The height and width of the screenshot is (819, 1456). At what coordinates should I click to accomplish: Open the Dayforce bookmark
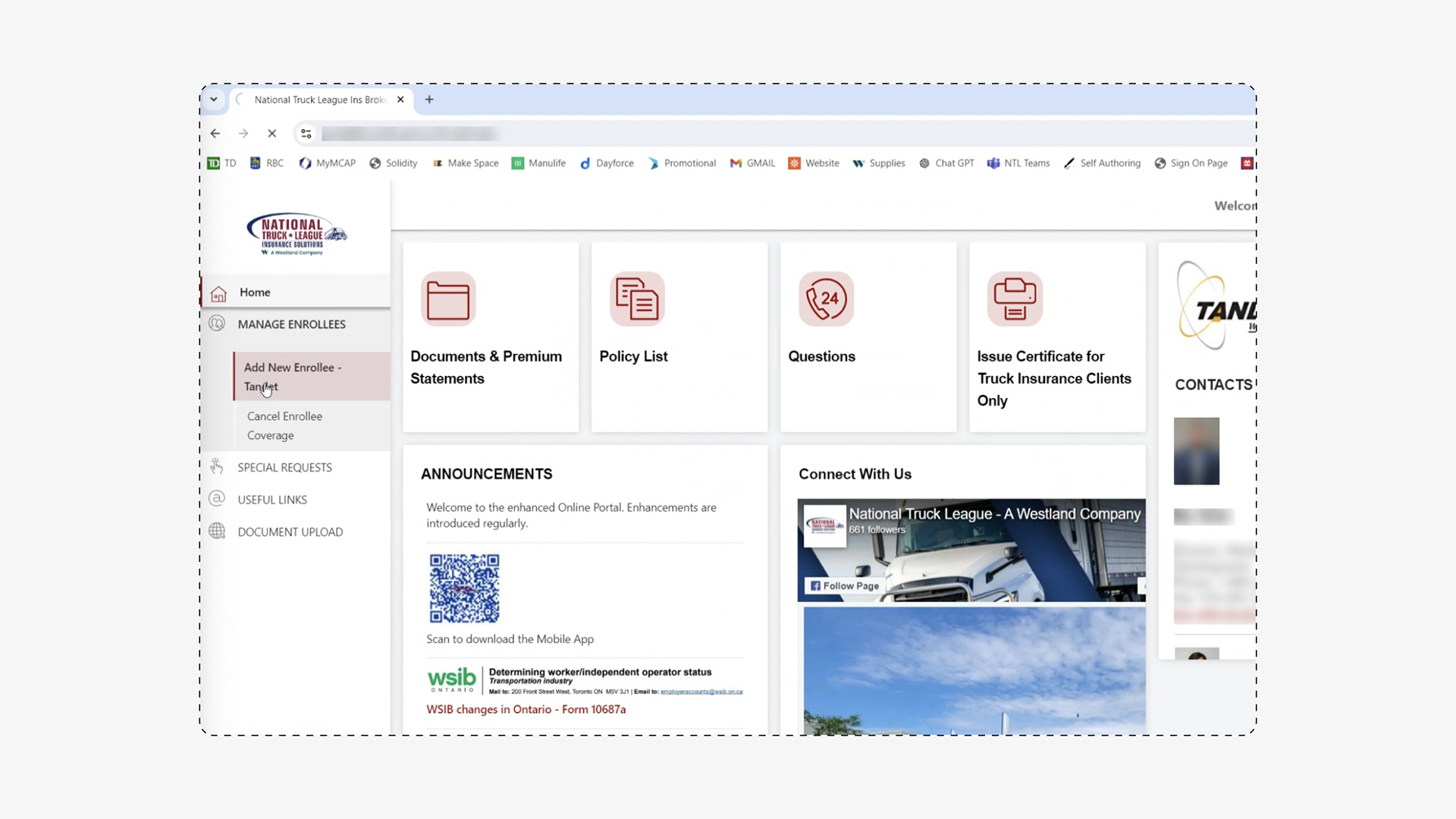coord(607,163)
